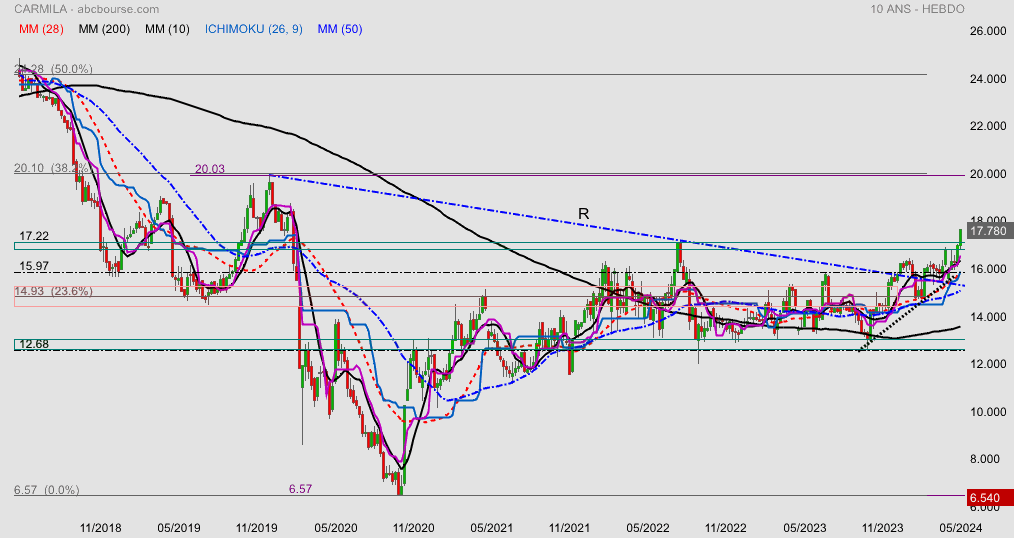Click the 16.000 price axis value
Image resolution: width=1014 pixels, height=538 pixels.
tap(988, 269)
